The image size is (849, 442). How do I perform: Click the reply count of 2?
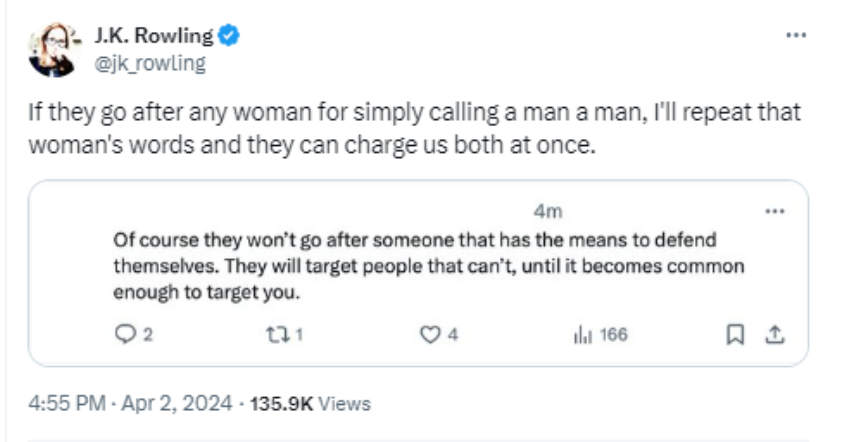pos(148,335)
